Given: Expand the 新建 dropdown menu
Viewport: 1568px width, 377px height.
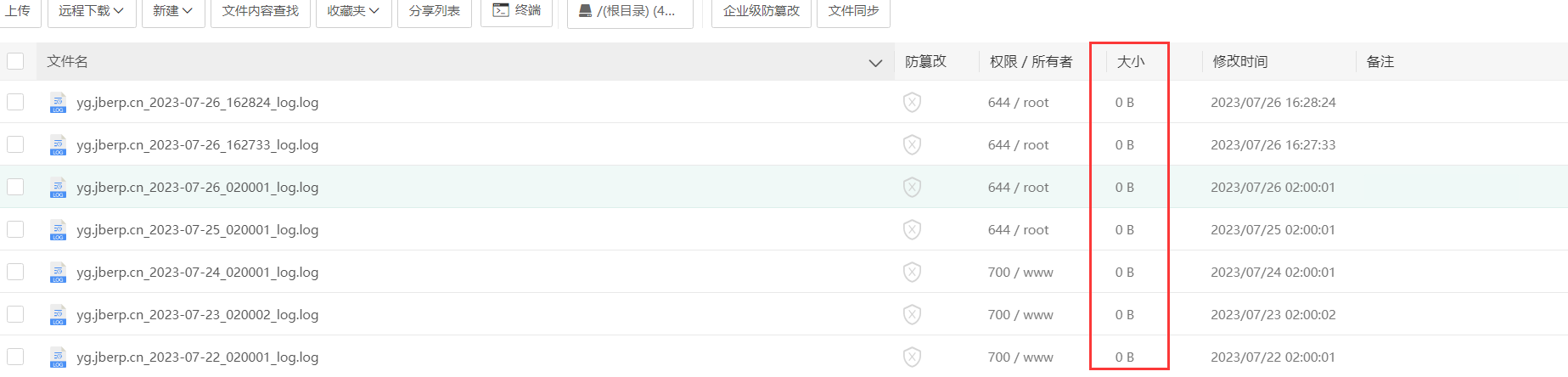Looking at the screenshot, I should click(x=172, y=11).
